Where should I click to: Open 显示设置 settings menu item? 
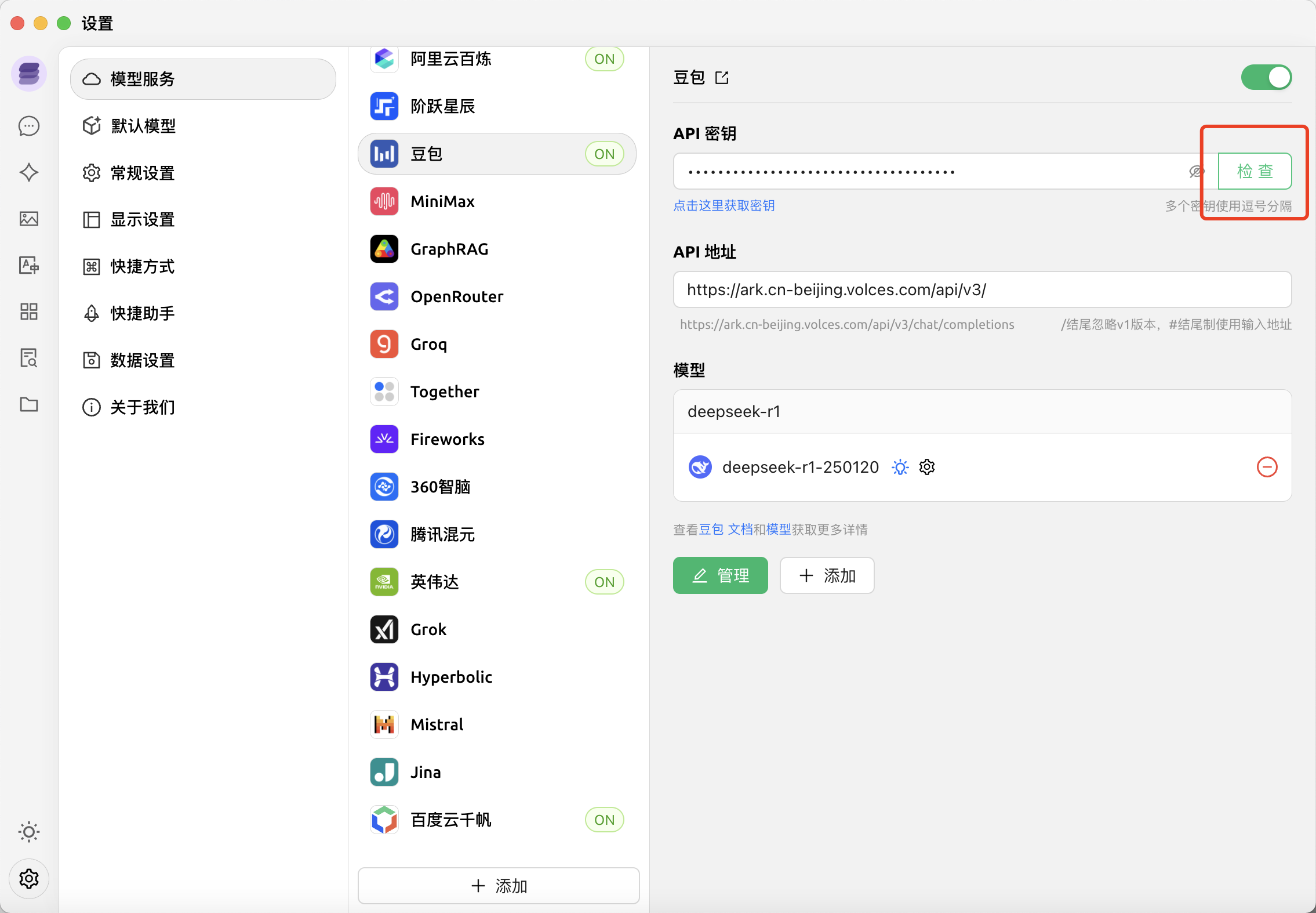[x=143, y=220]
